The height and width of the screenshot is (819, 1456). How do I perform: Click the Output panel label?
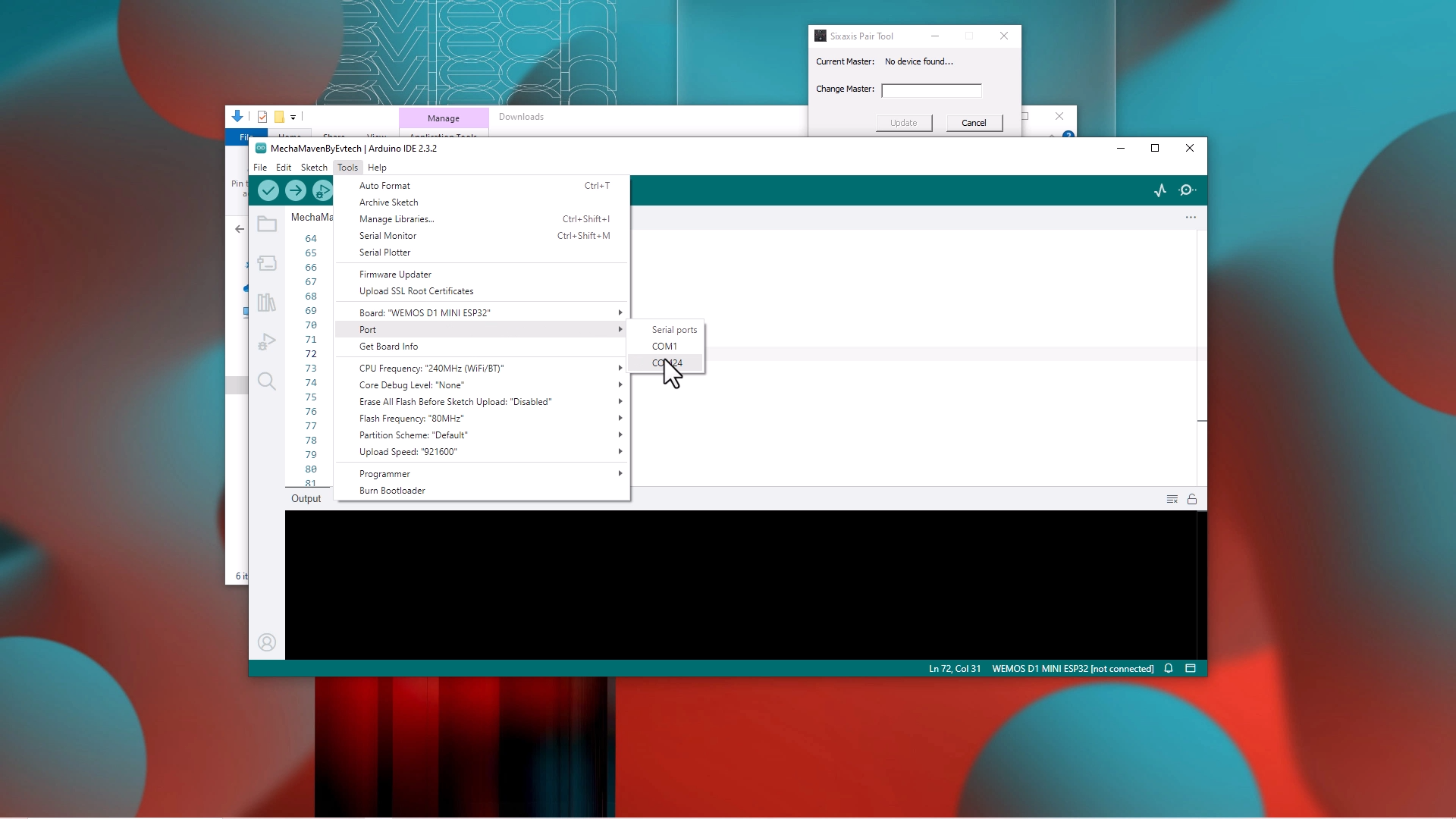[306, 499]
